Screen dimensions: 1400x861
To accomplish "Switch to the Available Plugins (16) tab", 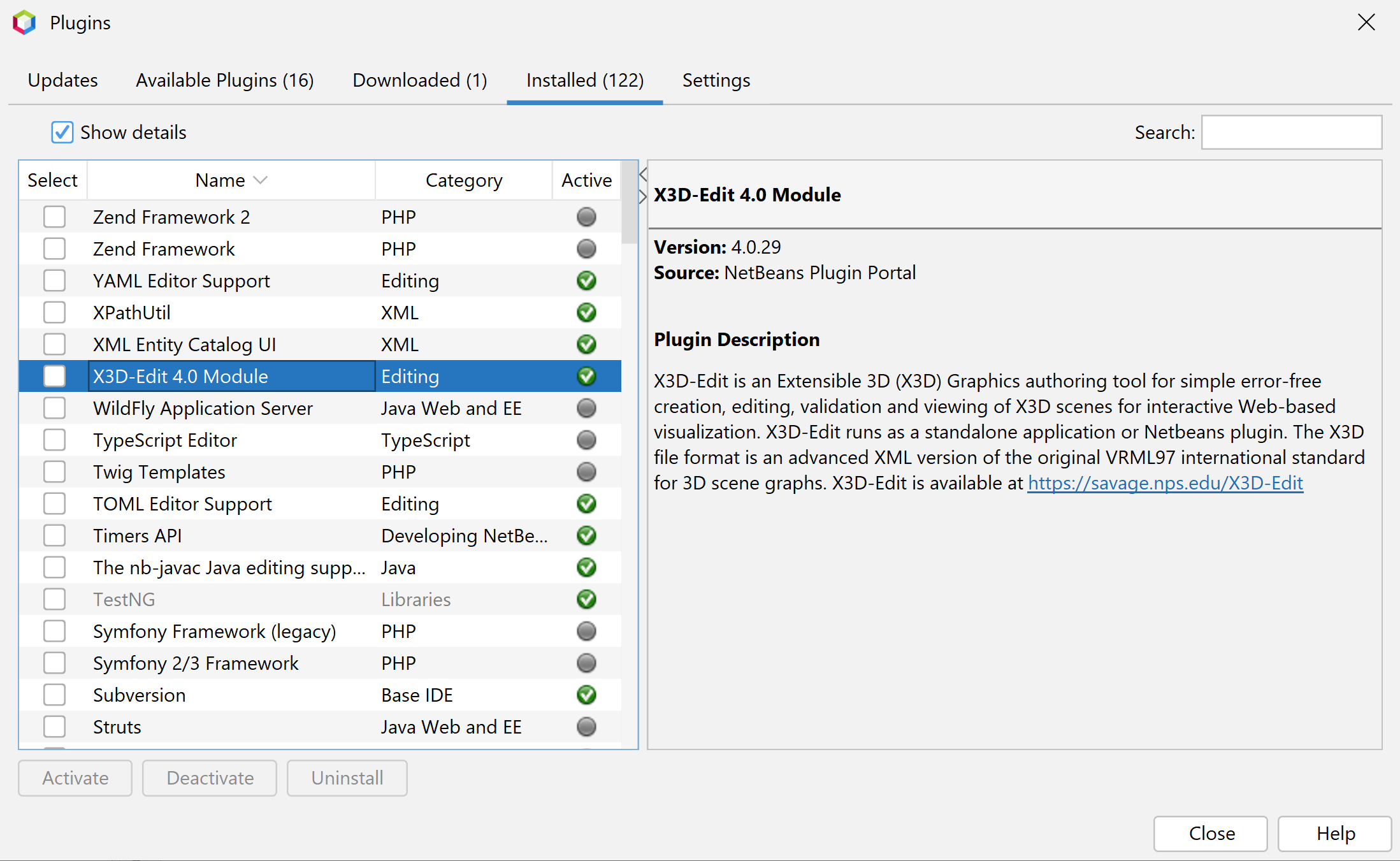I will [x=225, y=80].
